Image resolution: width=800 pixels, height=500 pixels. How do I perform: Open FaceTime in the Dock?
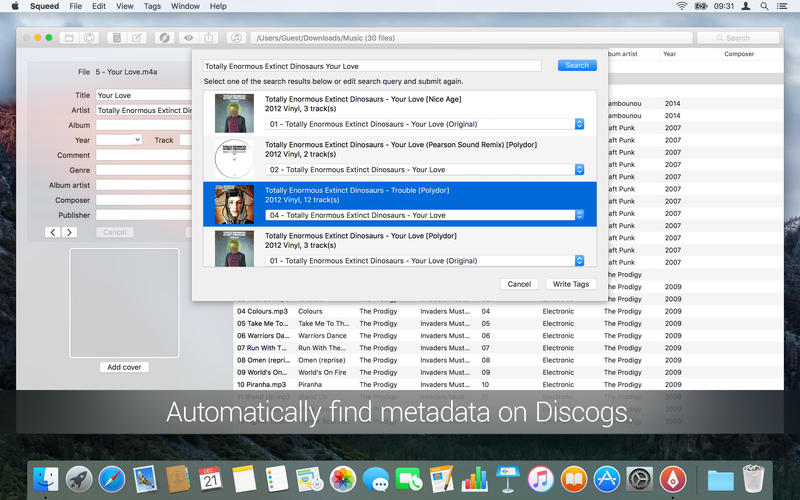[x=409, y=480]
